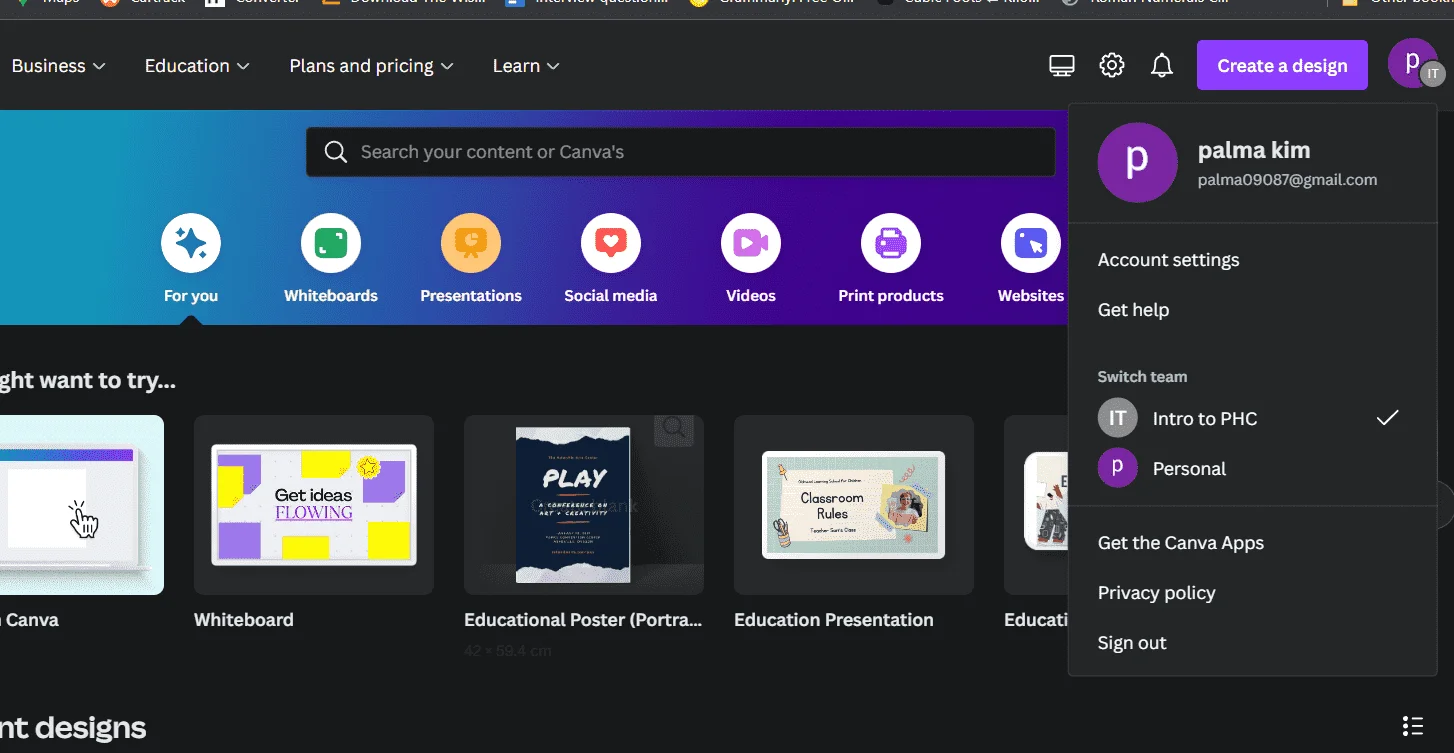Image resolution: width=1454 pixels, height=753 pixels.
Task: Click the palma kim name text
Action: click(x=1254, y=150)
